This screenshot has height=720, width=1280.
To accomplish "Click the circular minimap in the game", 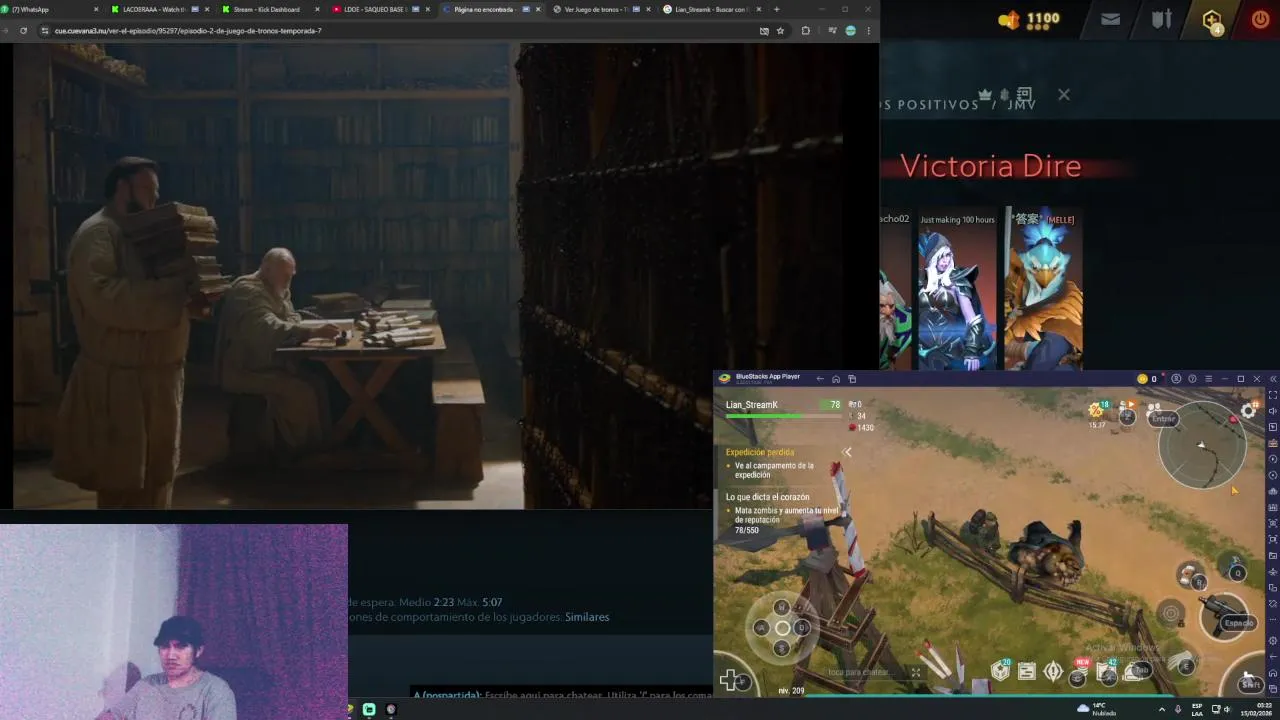I will [1201, 446].
